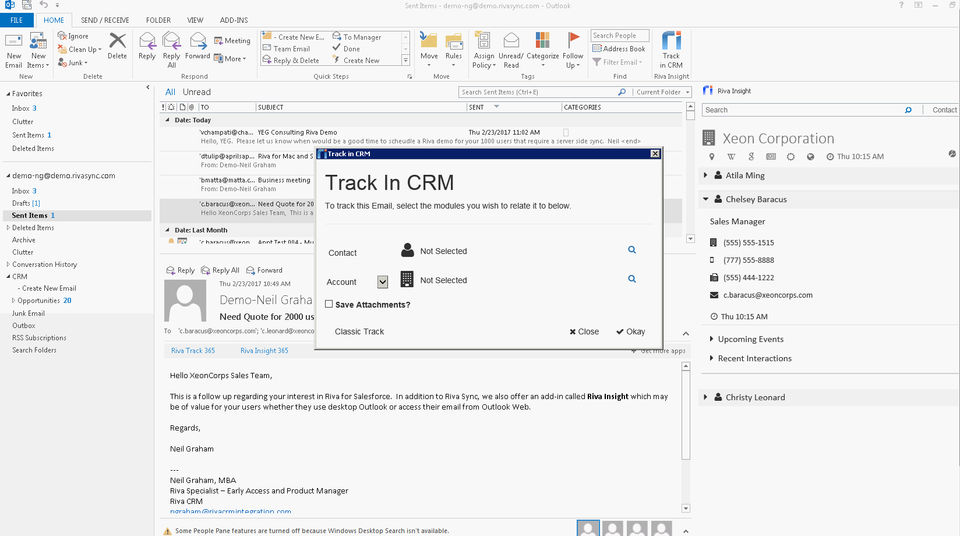The height and width of the screenshot is (536, 960).
Task: Select the Create New Email CRM folder
Action: [x=49, y=288]
